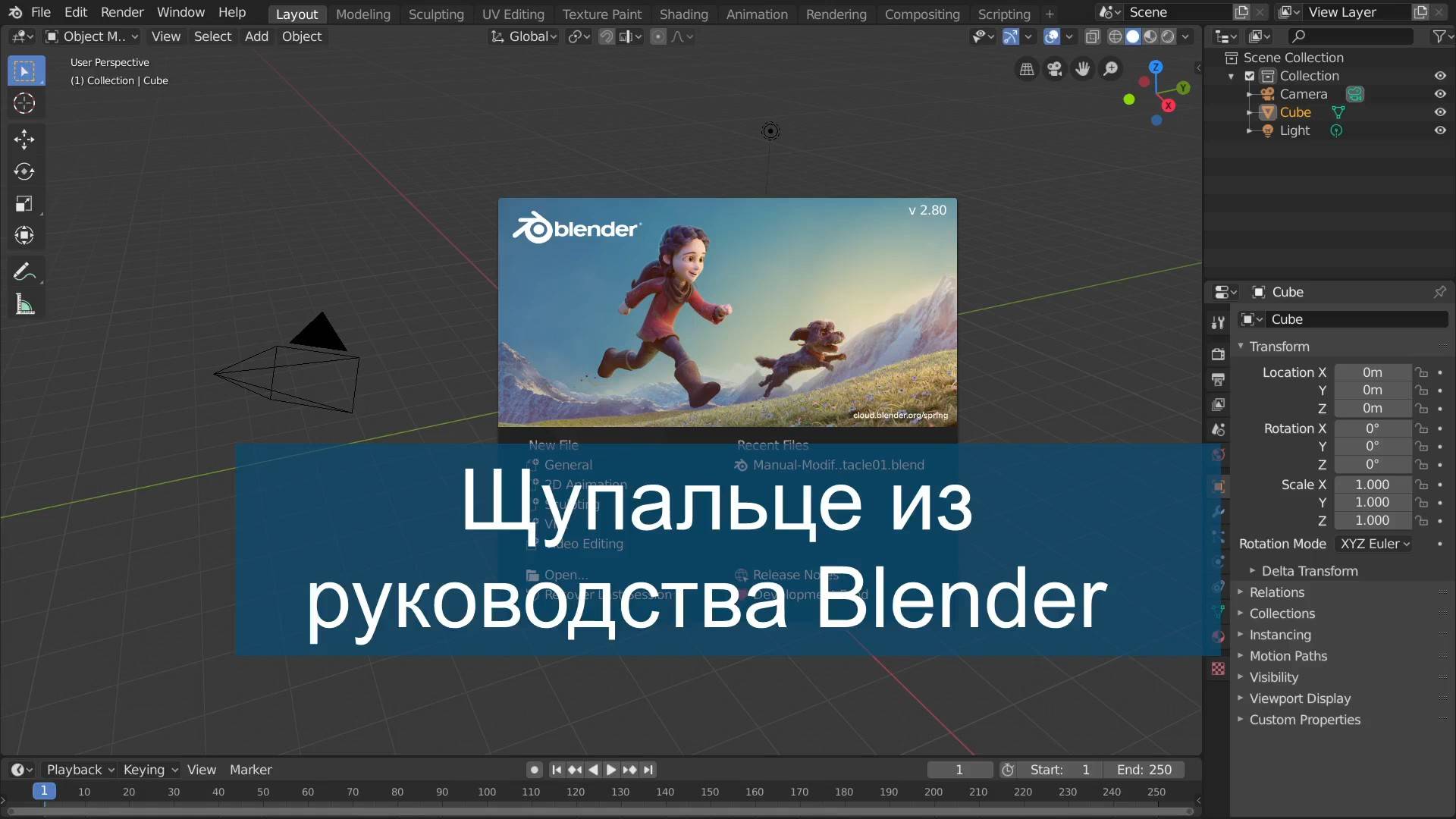Viewport: 1456px width, 819px height.
Task: Open the Rotation Mode dropdown showing XYZ Euler
Action: tap(1373, 544)
